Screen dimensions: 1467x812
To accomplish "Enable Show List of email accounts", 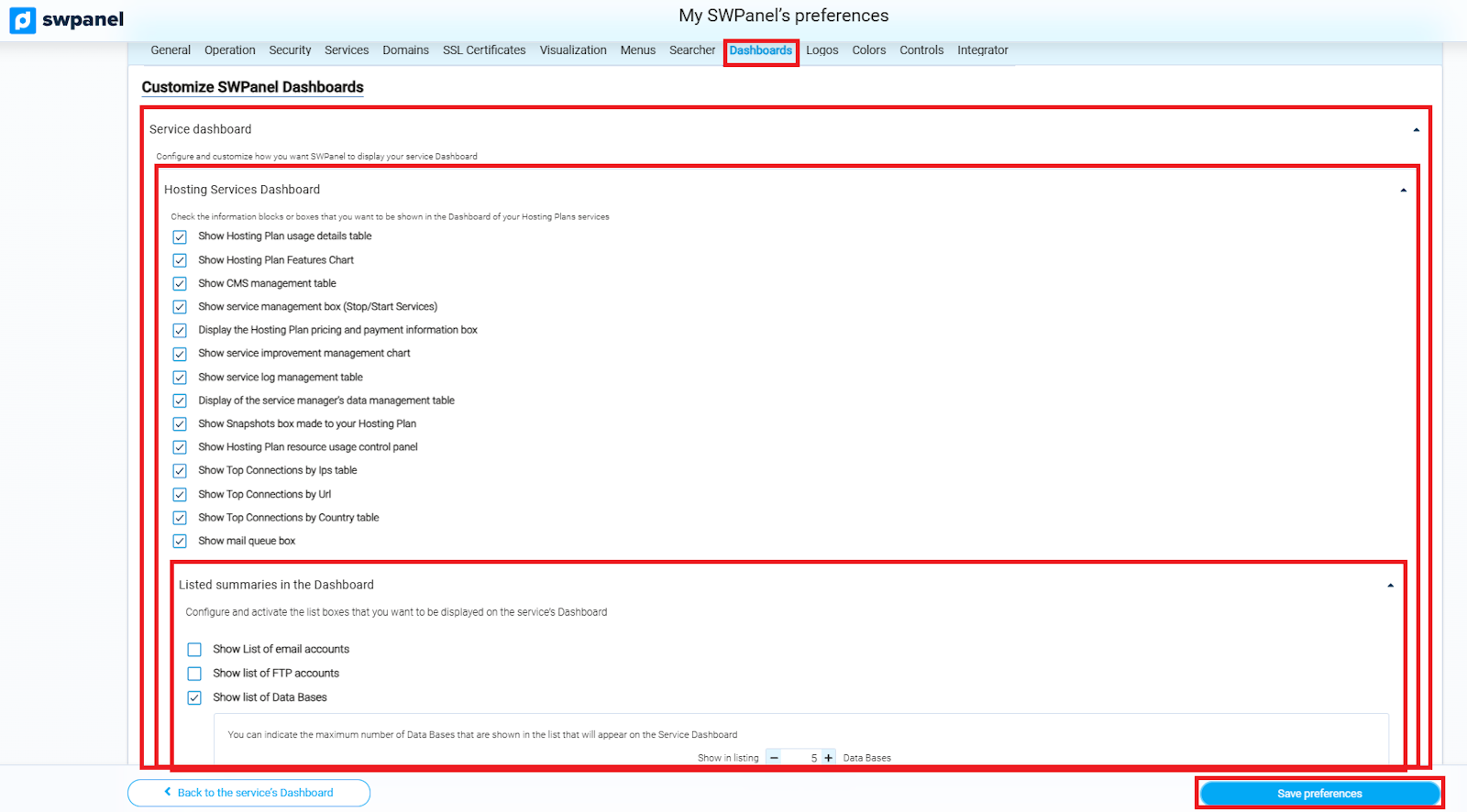I will pyautogui.click(x=194, y=650).
